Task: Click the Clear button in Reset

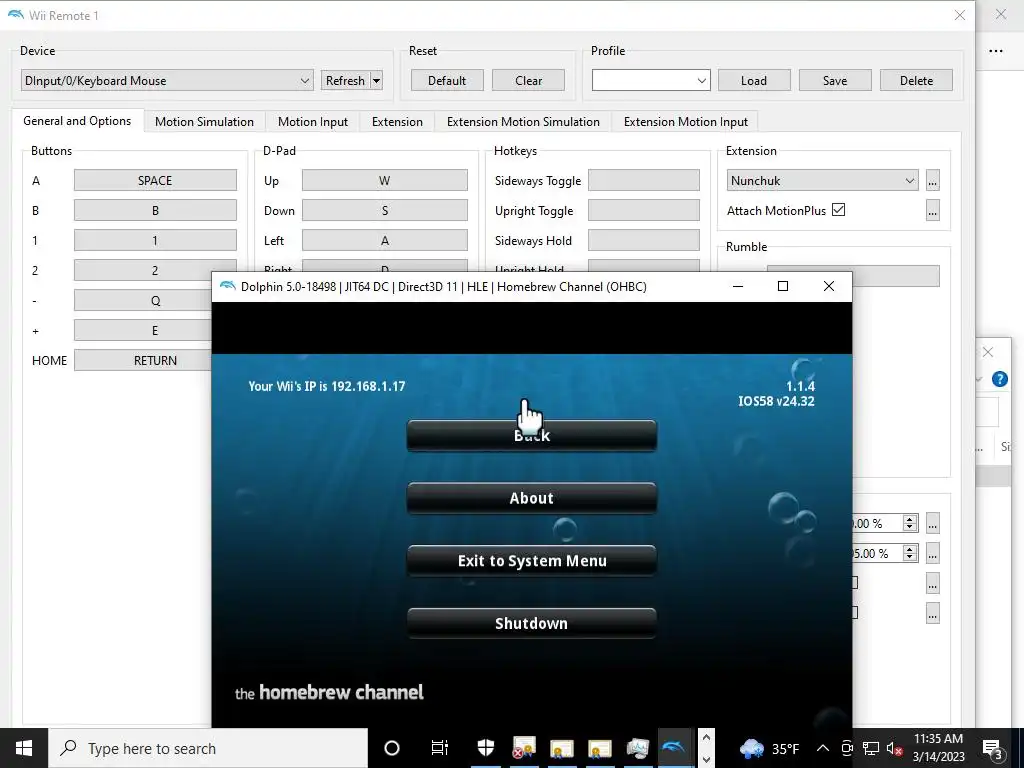Action: point(528,80)
